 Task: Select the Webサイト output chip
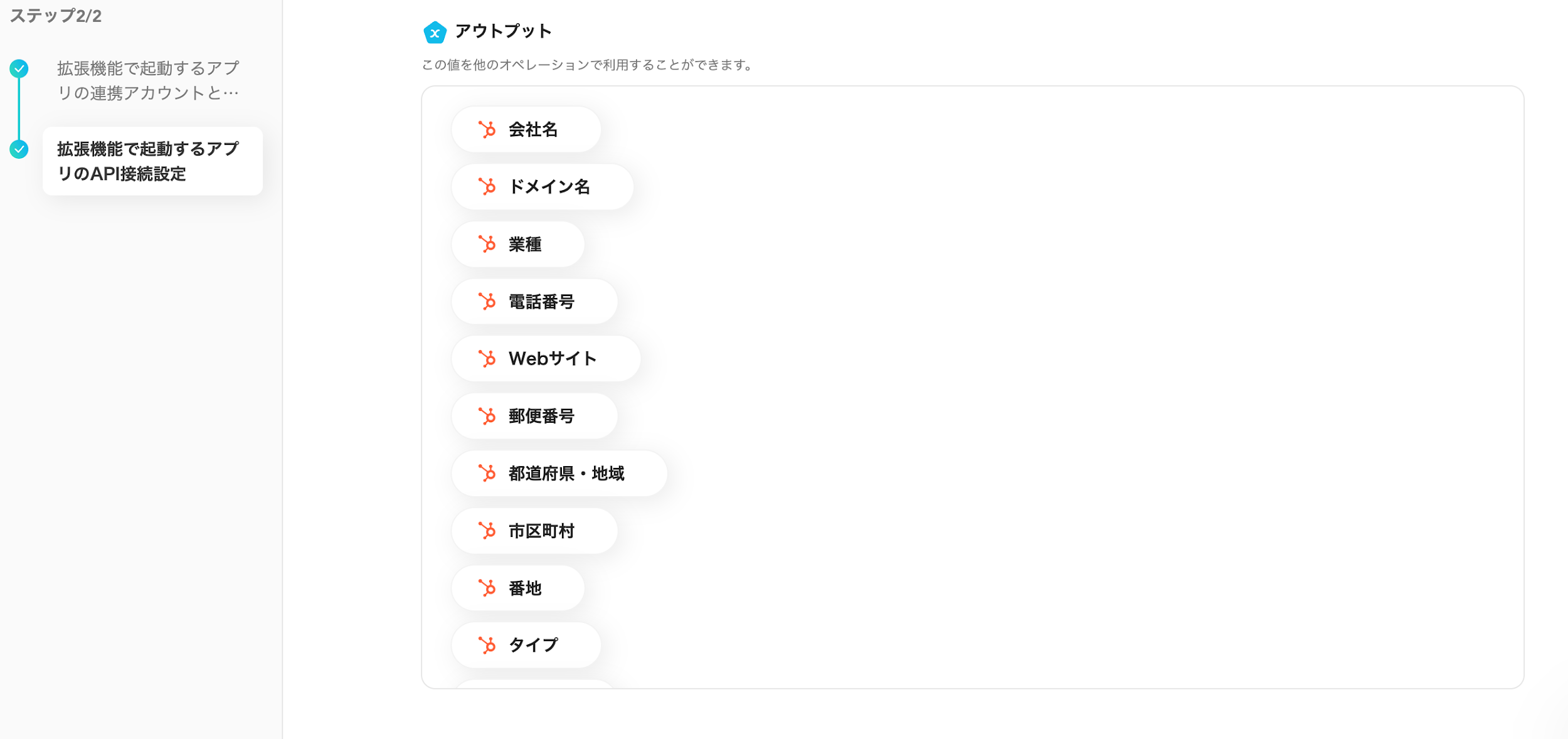point(546,358)
